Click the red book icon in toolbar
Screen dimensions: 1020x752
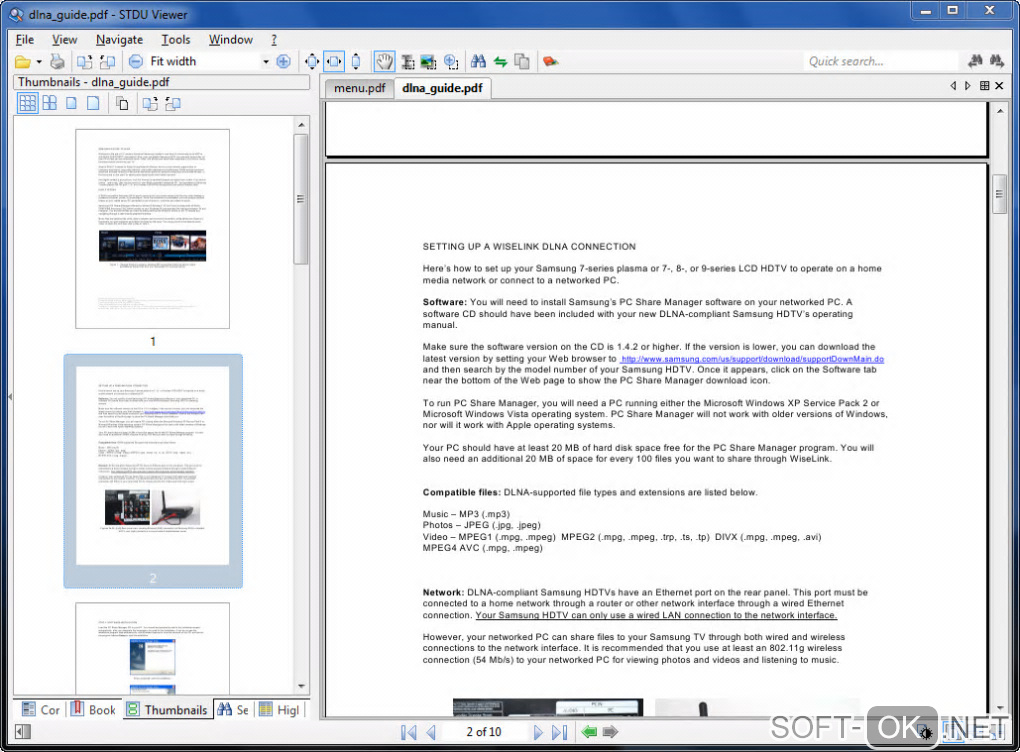(x=550, y=62)
